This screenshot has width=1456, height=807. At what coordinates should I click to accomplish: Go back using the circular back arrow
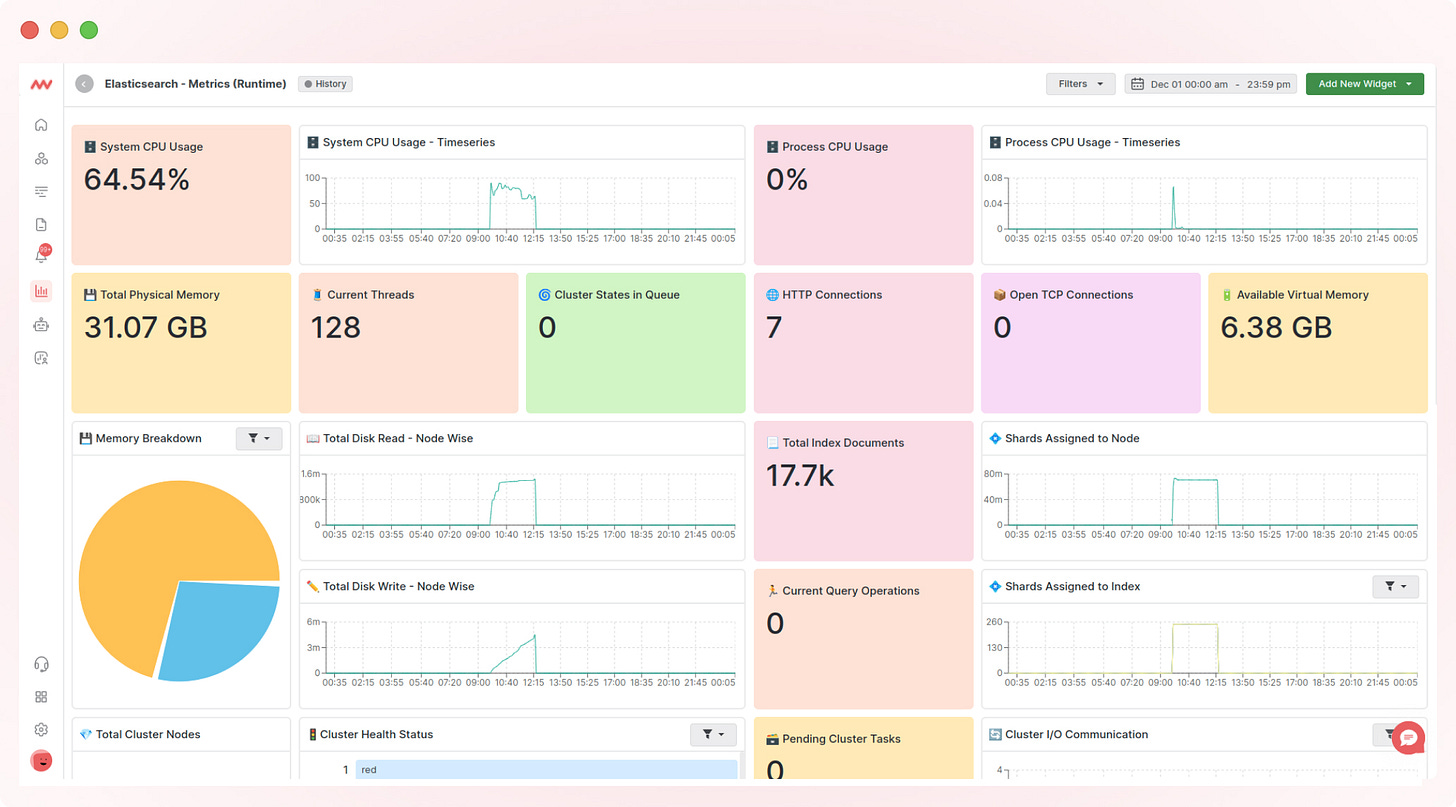tap(84, 84)
